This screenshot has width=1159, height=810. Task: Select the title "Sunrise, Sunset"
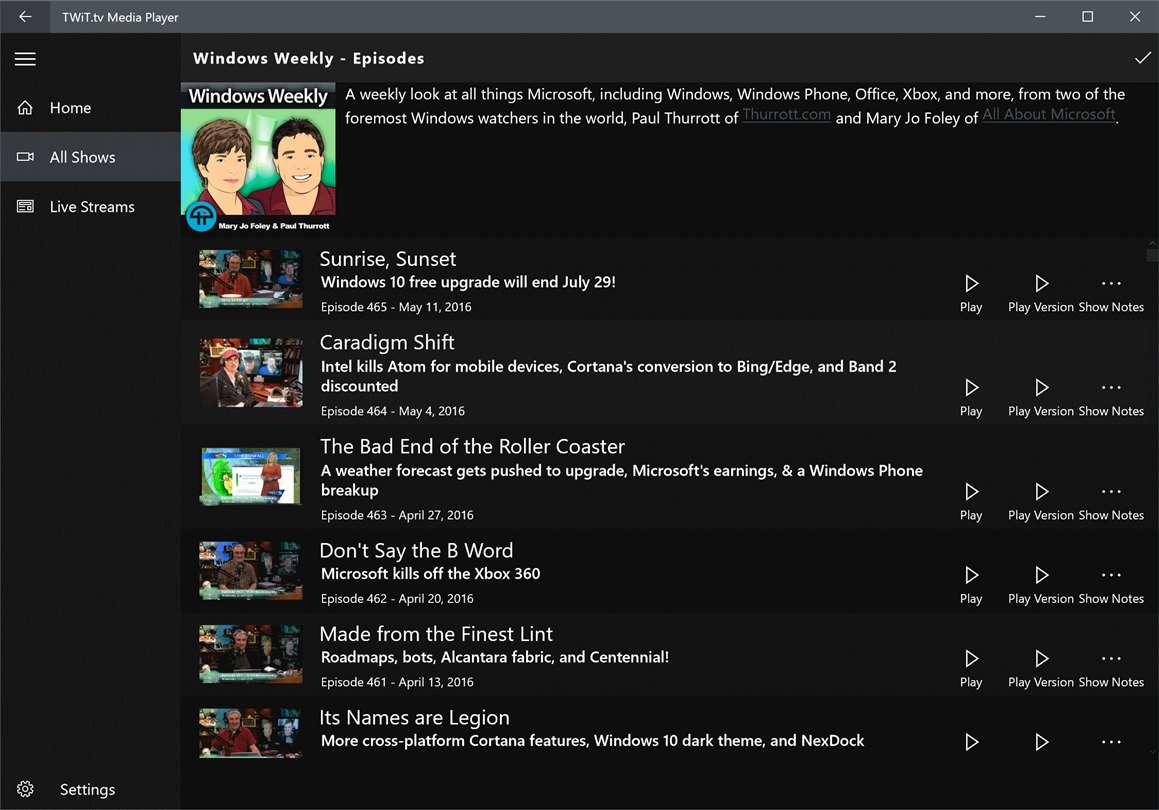coord(387,259)
